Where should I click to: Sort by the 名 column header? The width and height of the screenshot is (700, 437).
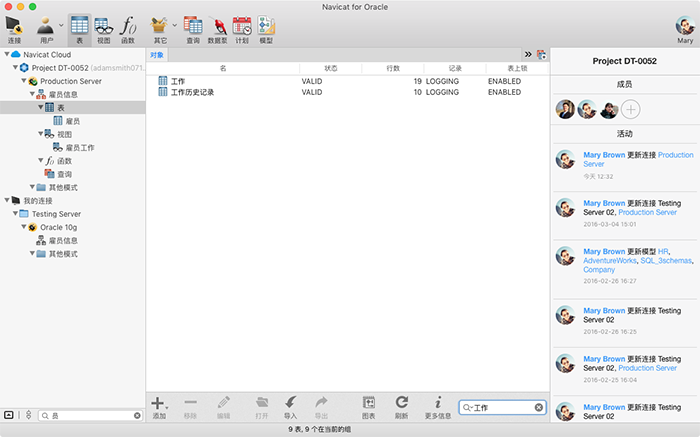tap(223, 68)
